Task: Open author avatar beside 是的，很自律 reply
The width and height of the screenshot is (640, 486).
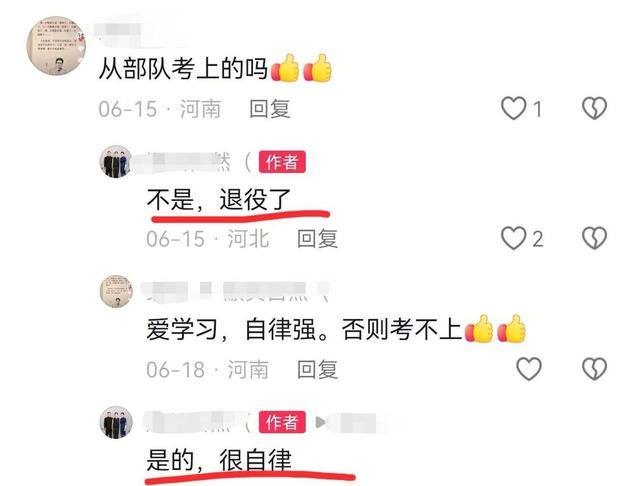Action: (116, 422)
